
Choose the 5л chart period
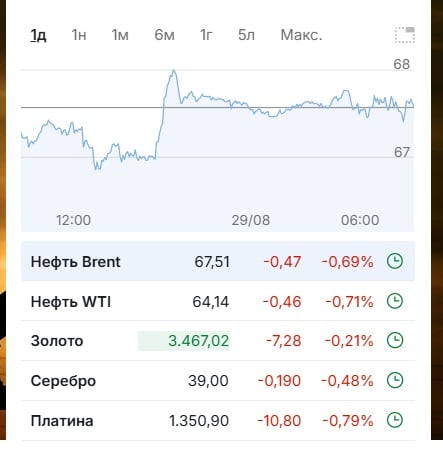[246, 35]
